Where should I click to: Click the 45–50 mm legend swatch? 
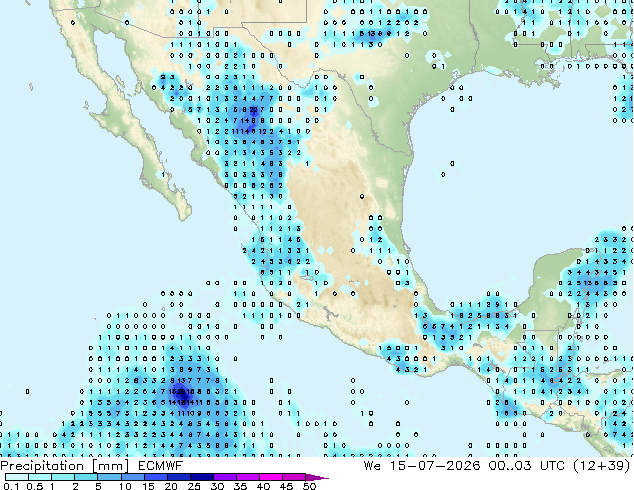pos(294,477)
